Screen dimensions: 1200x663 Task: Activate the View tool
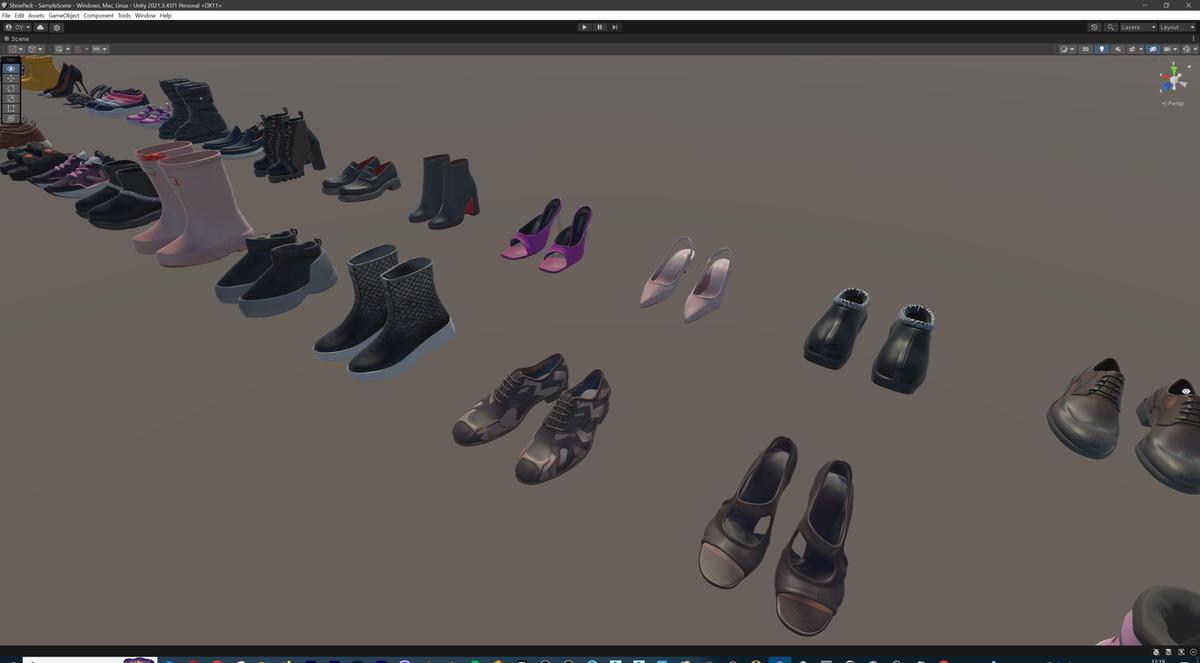point(9,68)
